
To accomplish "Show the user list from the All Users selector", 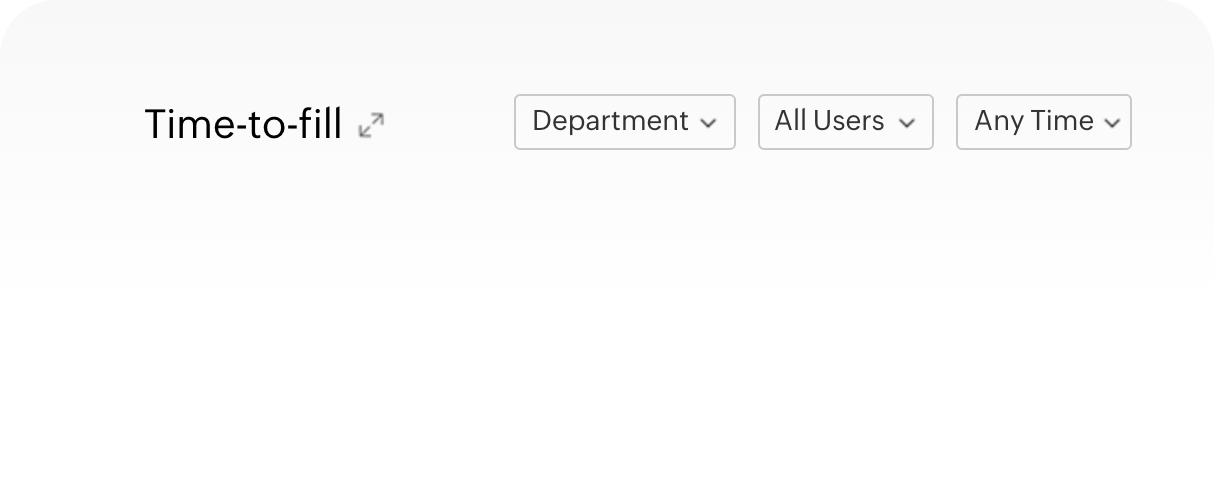I will 846,122.
